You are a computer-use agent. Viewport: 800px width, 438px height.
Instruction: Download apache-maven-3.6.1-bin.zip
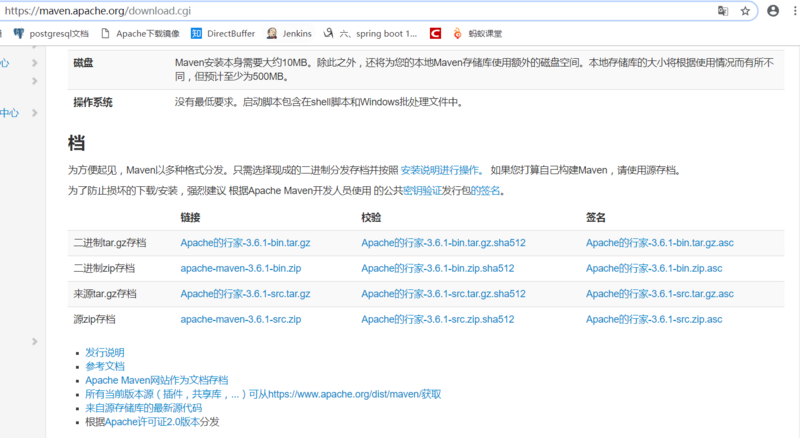(241, 269)
